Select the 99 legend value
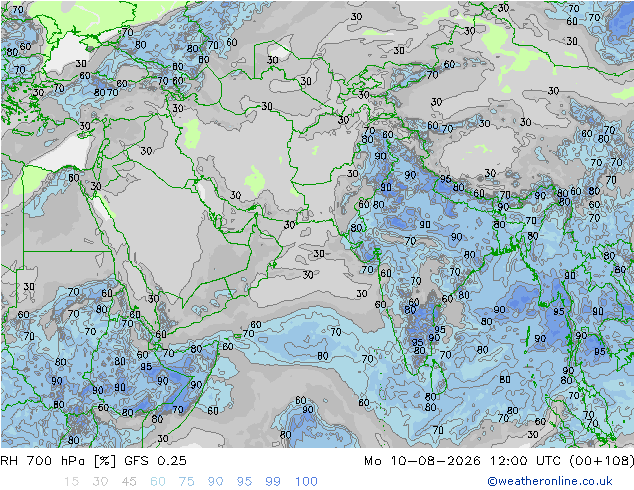Image resolution: width=634 pixels, height=490 pixels. click(x=273, y=482)
